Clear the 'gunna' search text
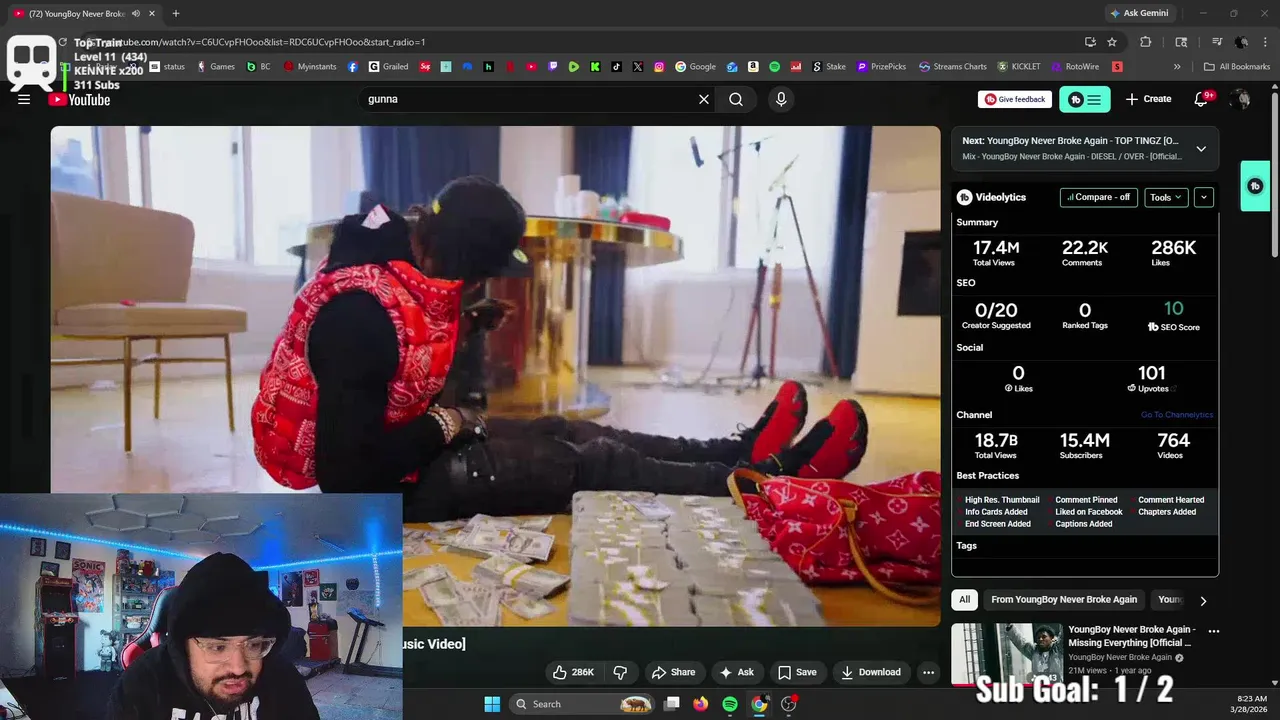Screen dimensions: 1280x720 click(704, 99)
